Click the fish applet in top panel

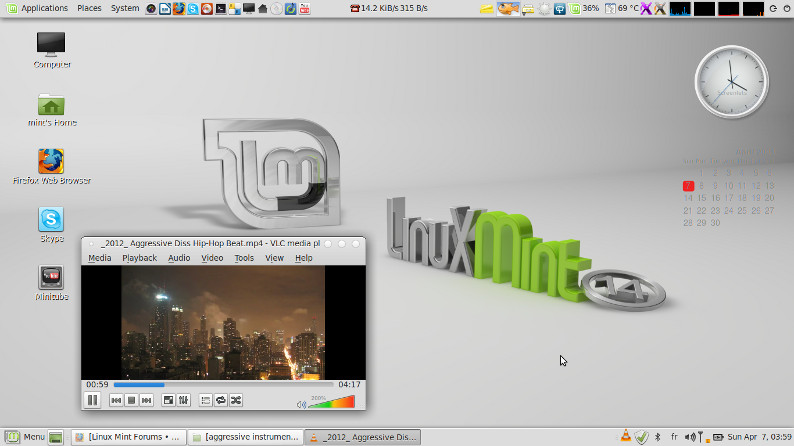click(x=508, y=9)
